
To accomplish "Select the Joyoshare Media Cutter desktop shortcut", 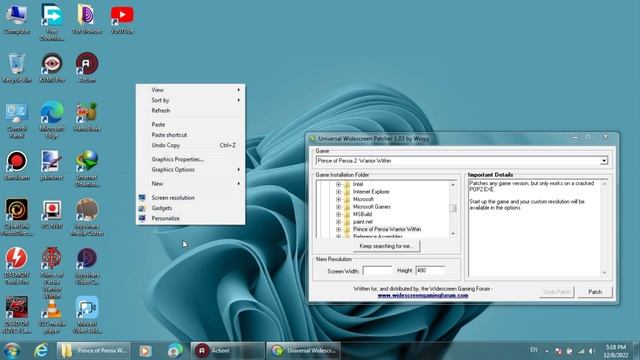I will [87, 217].
